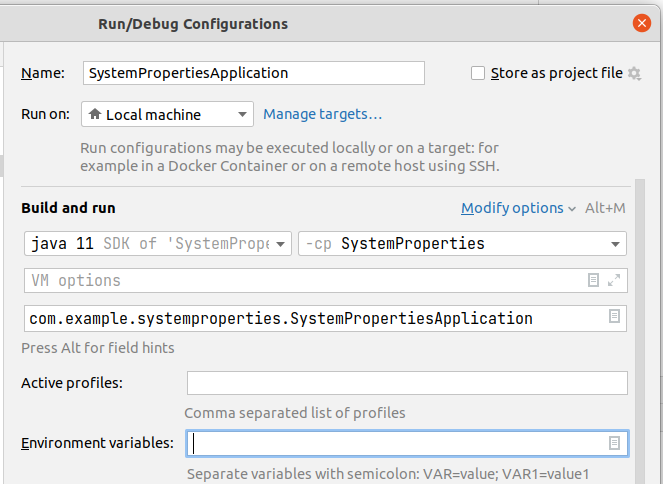The height and width of the screenshot is (484, 663).
Task: Click the browse icon in main class field
Action: click(614, 318)
